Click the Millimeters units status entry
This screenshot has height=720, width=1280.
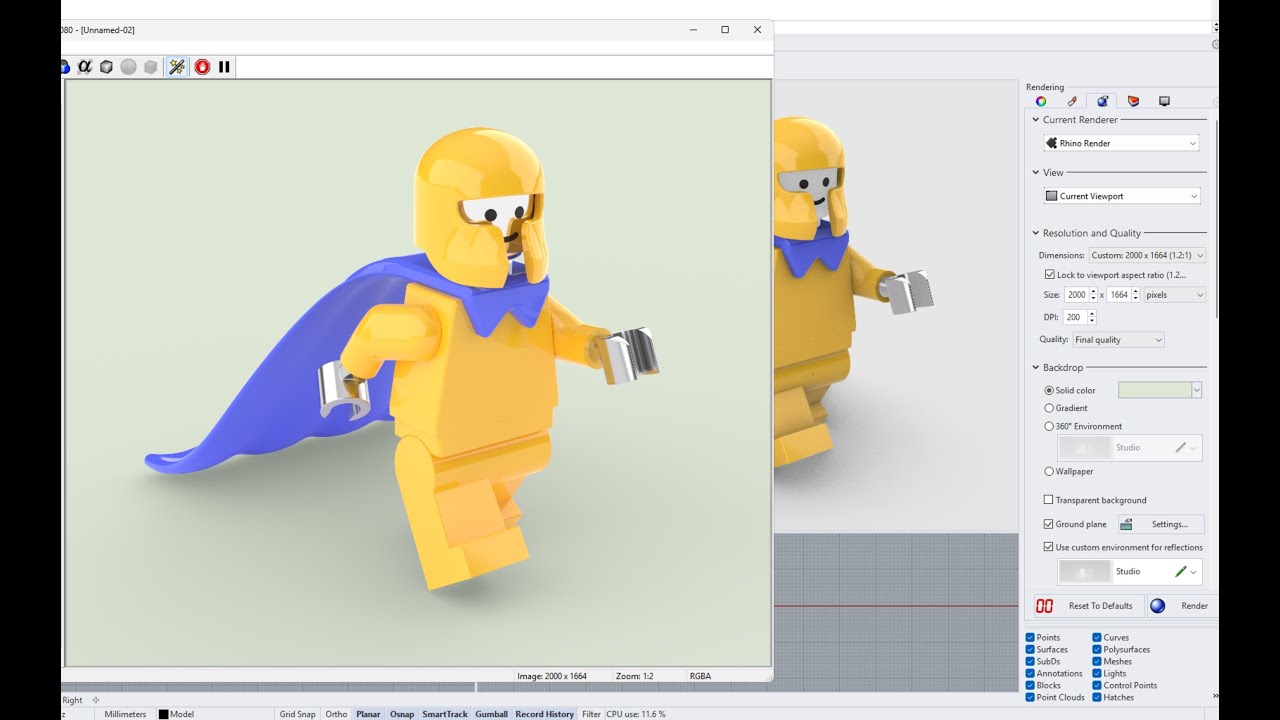tap(125, 714)
